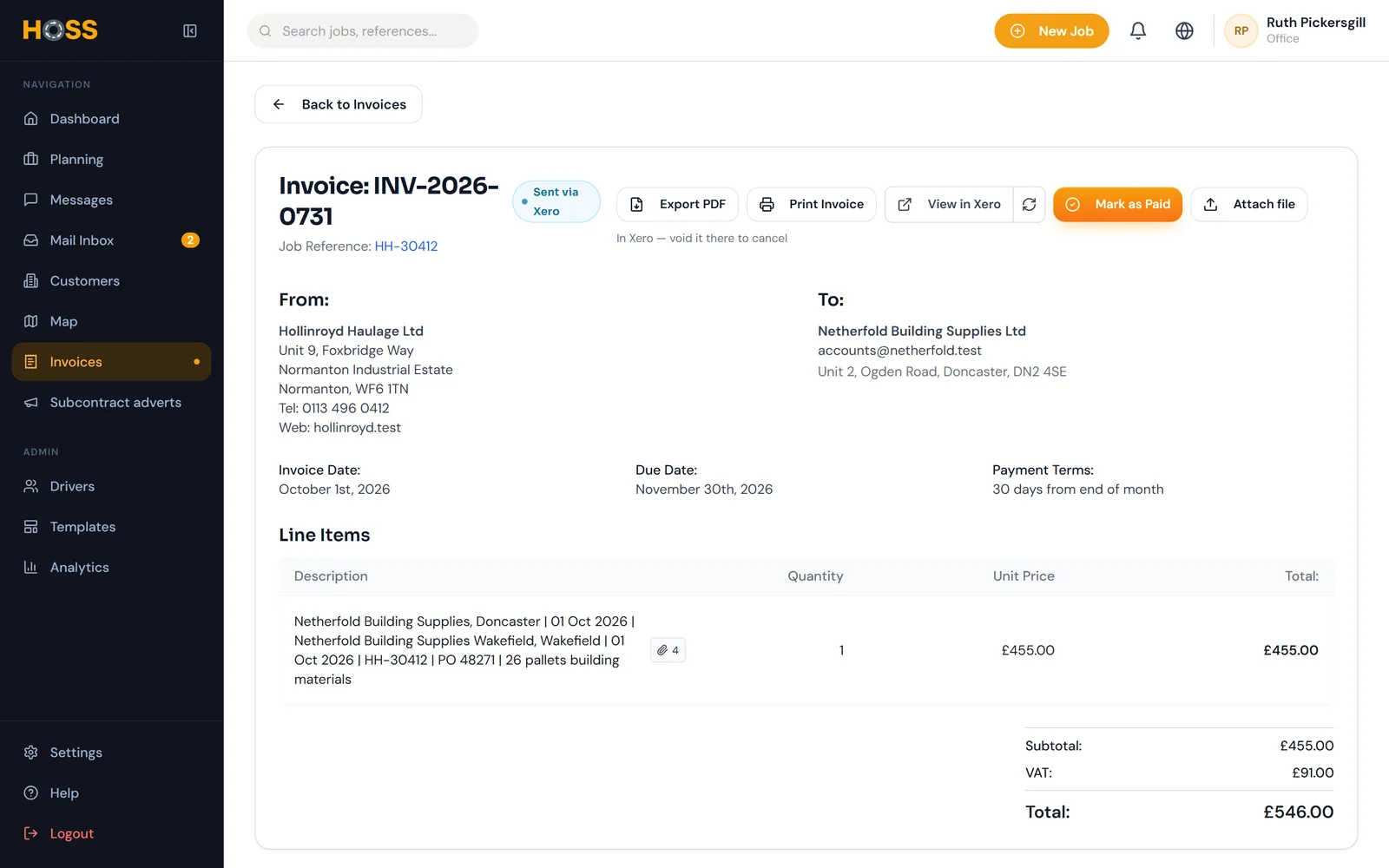This screenshot has height=868, width=1389.
Task: Focus the Search jobs, references field
Action: point(363,31)
